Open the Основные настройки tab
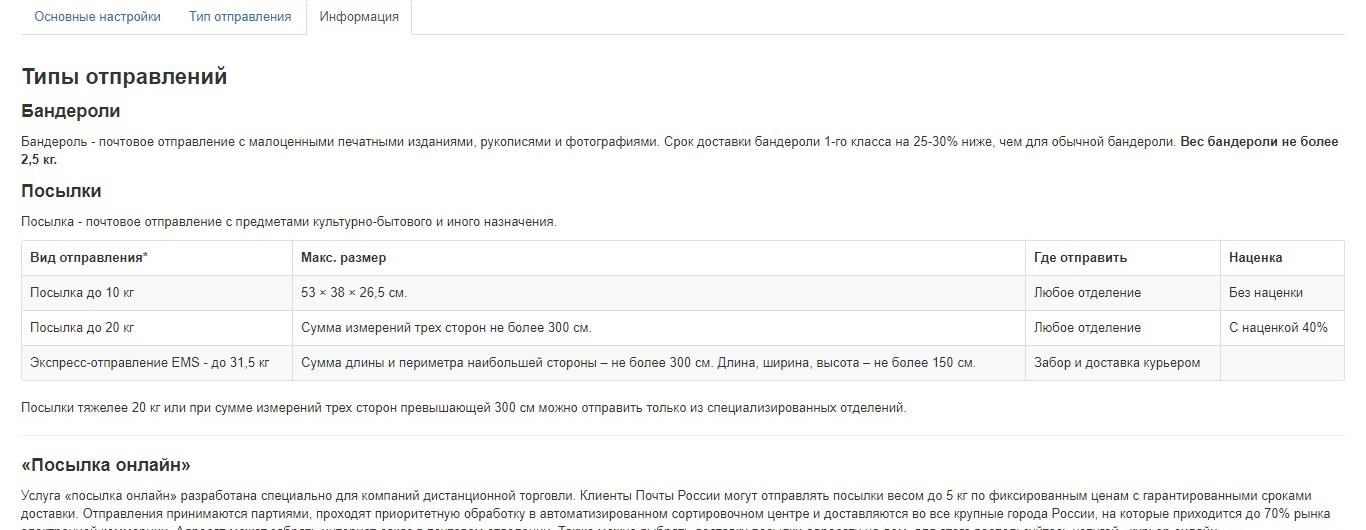Screen dimensions: 1366x530 pos(97,17)
